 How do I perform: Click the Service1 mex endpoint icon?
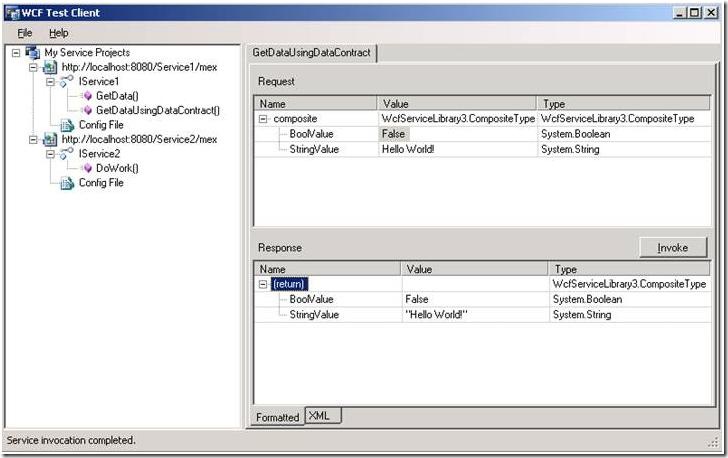(x=50, y=67)
